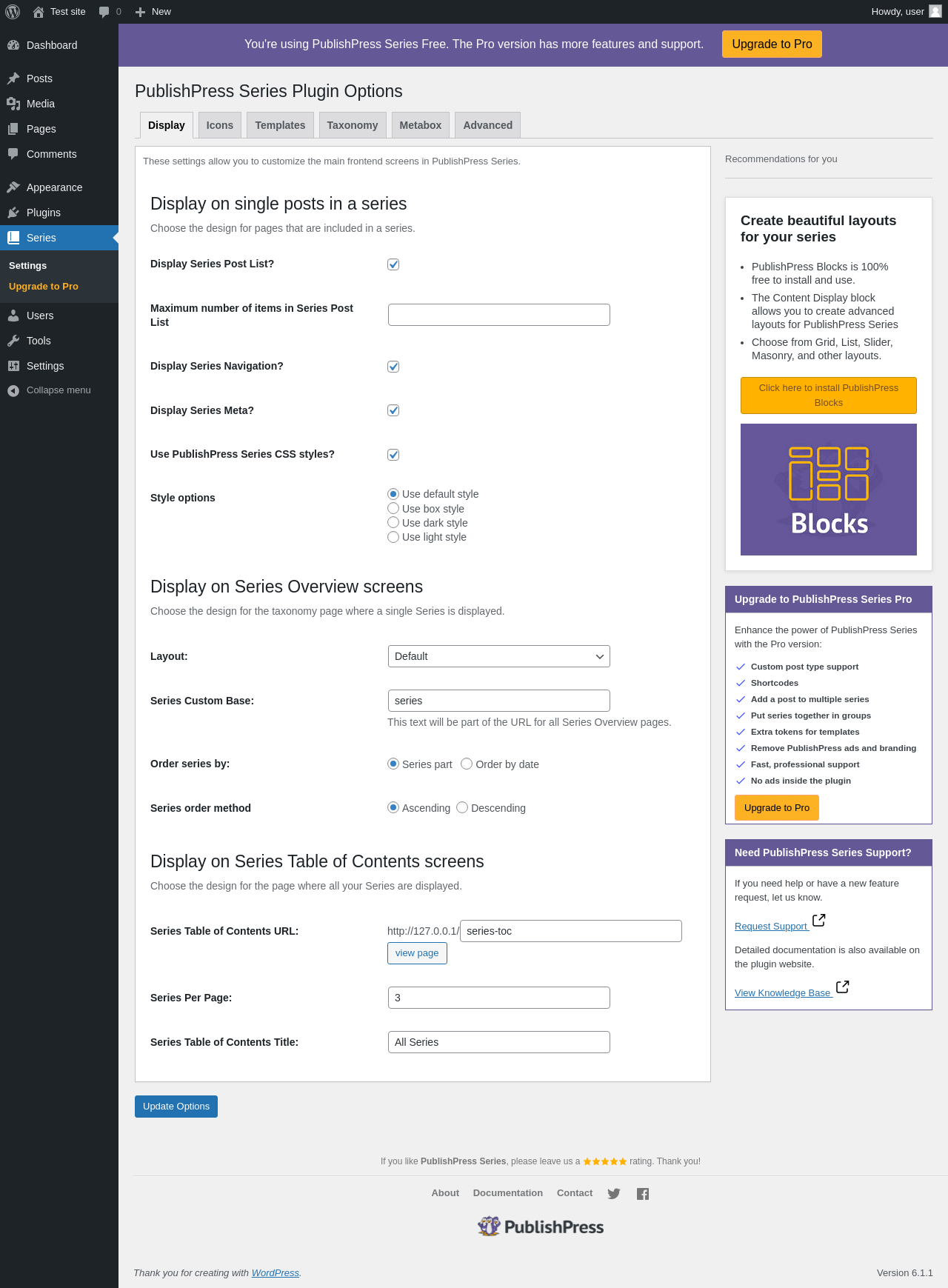
Task: Open the Layout dropdown
Action: point(499,656)
